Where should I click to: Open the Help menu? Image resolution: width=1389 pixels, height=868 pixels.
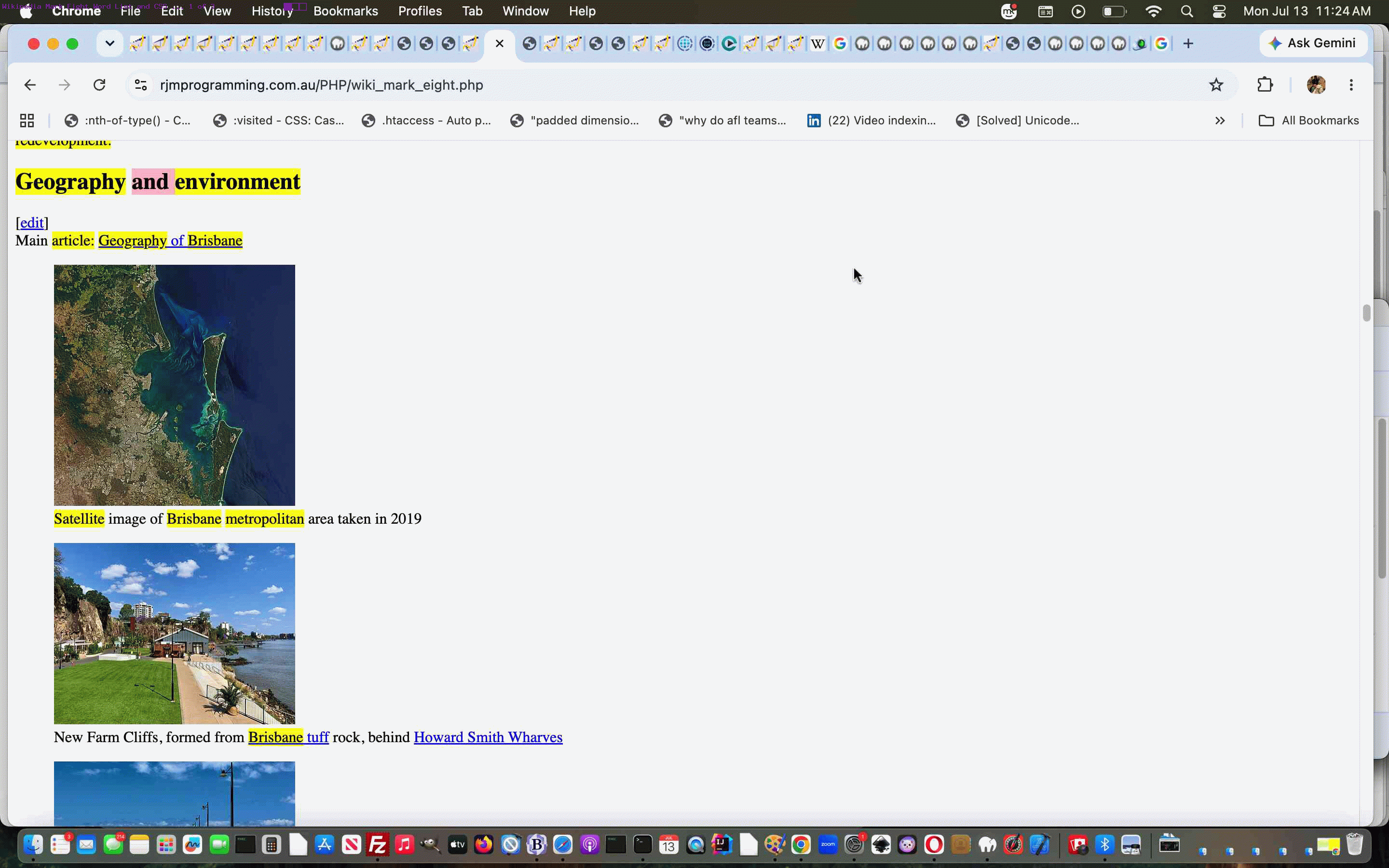[x=582, y=11]
